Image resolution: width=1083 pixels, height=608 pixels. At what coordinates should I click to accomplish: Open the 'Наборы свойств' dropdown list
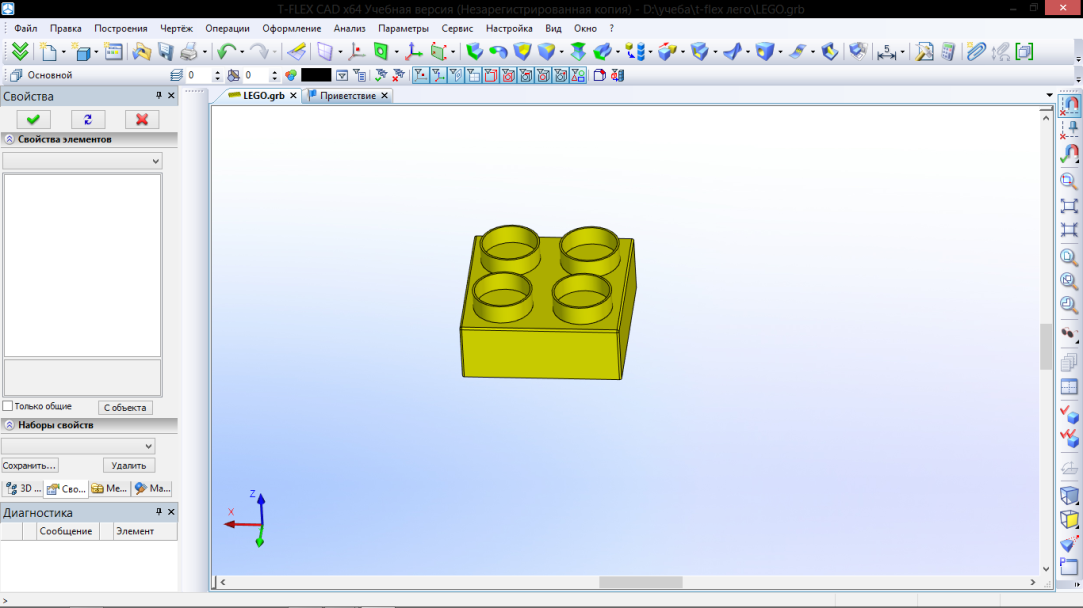(78, 446)
